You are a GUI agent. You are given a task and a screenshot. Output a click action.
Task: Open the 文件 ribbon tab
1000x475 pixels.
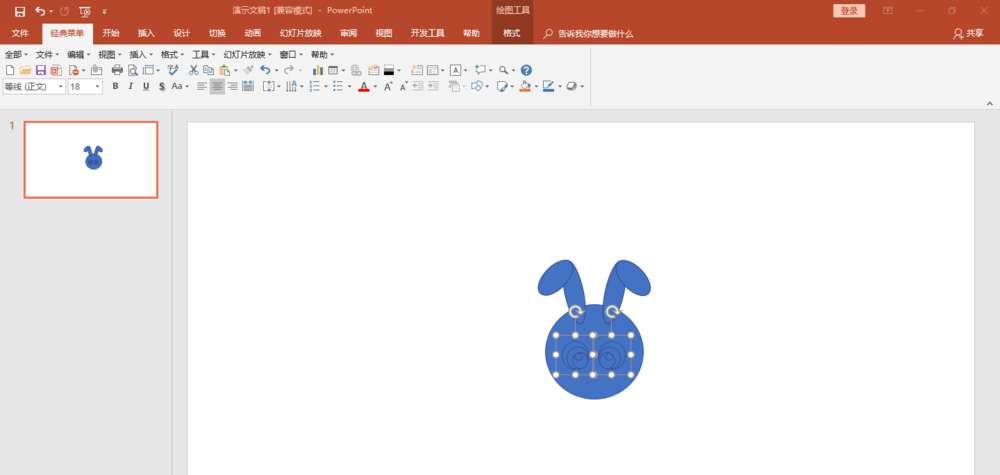pyautogui.click(x=20, y=34)
